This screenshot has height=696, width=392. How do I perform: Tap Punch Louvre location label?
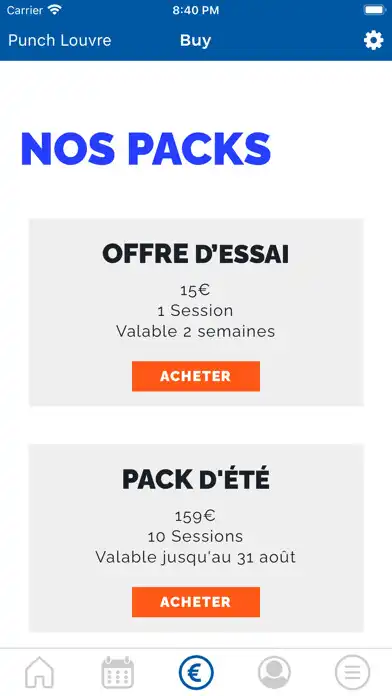coord(60,40)
